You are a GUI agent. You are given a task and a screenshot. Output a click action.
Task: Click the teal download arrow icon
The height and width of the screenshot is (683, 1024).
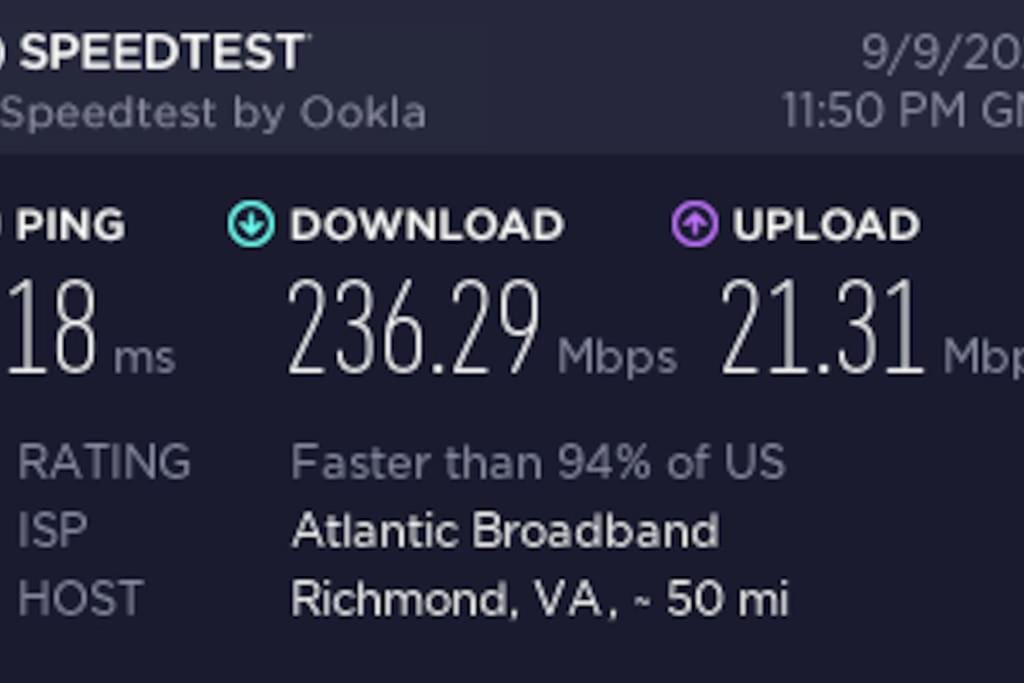point(250,224)
